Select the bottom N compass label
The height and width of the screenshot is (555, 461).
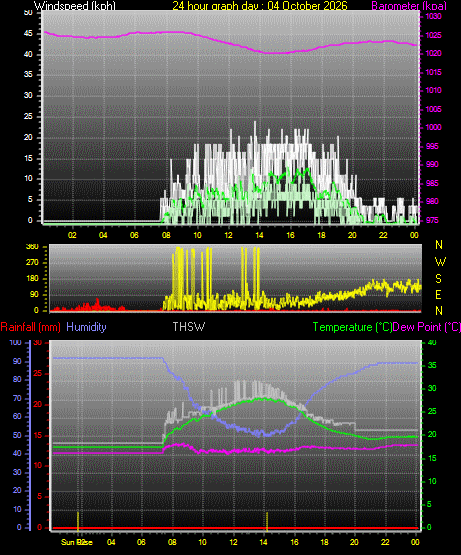point(439,311)
